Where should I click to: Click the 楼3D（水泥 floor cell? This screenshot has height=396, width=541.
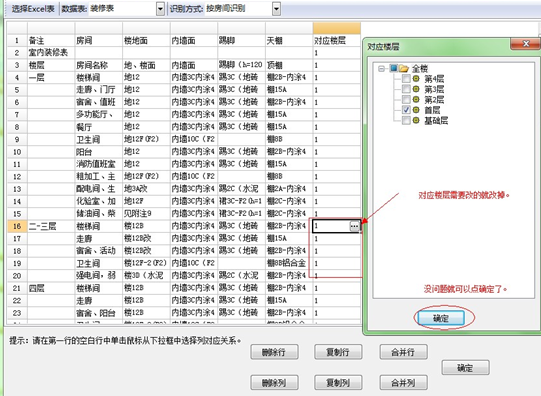coord(146,276)
